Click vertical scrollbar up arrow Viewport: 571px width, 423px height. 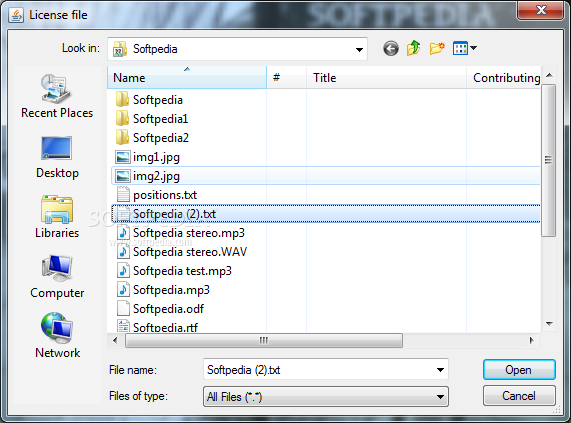tap(549, 75)
